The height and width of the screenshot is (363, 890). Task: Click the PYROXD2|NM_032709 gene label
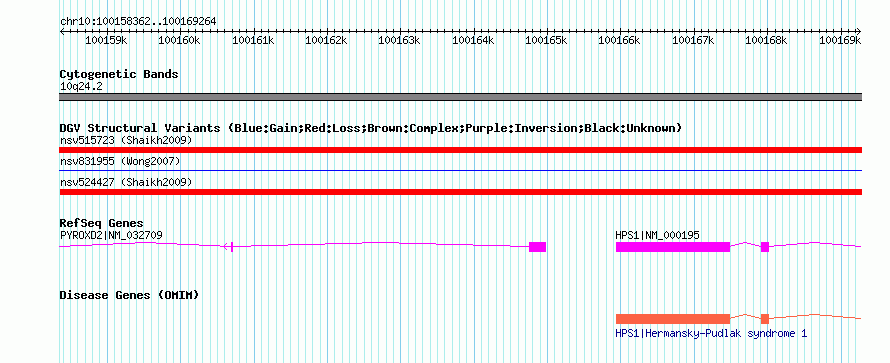[112, 235]
